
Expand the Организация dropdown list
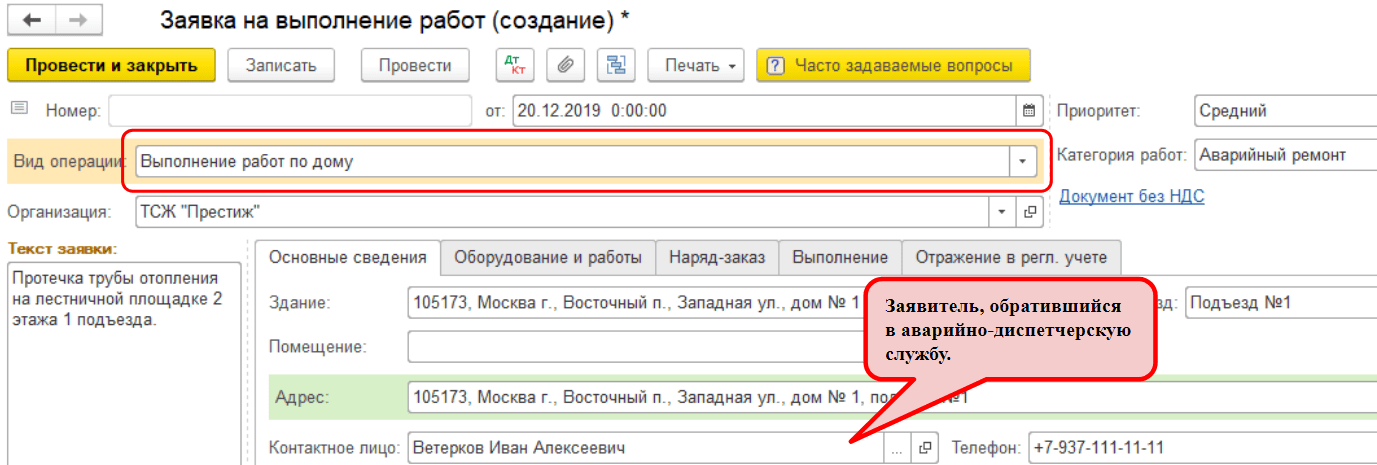click(1003, 212)
